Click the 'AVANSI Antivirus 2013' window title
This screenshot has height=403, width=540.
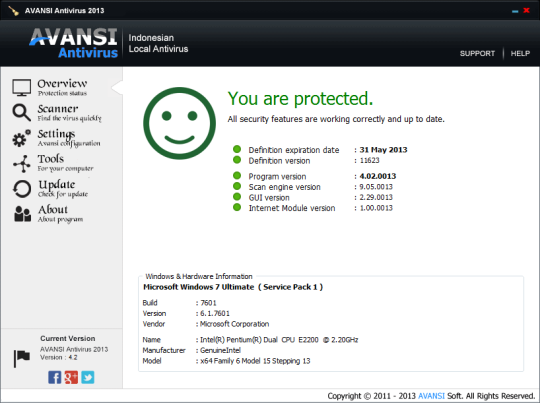[64, 11]
